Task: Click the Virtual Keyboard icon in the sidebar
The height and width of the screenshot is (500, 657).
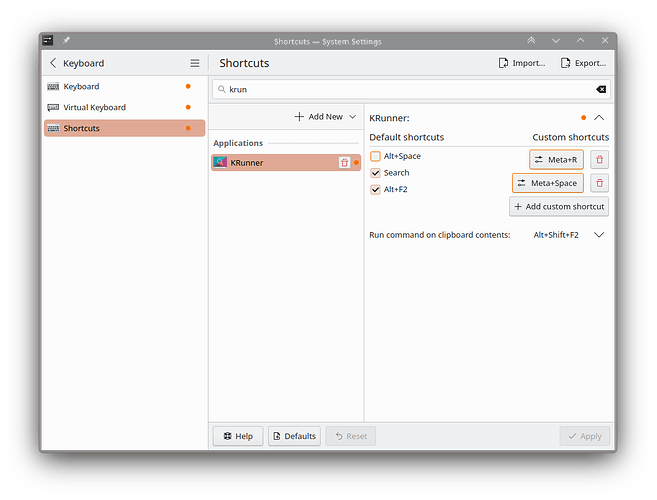Action: pyautogui.click(x=53, y=107)
